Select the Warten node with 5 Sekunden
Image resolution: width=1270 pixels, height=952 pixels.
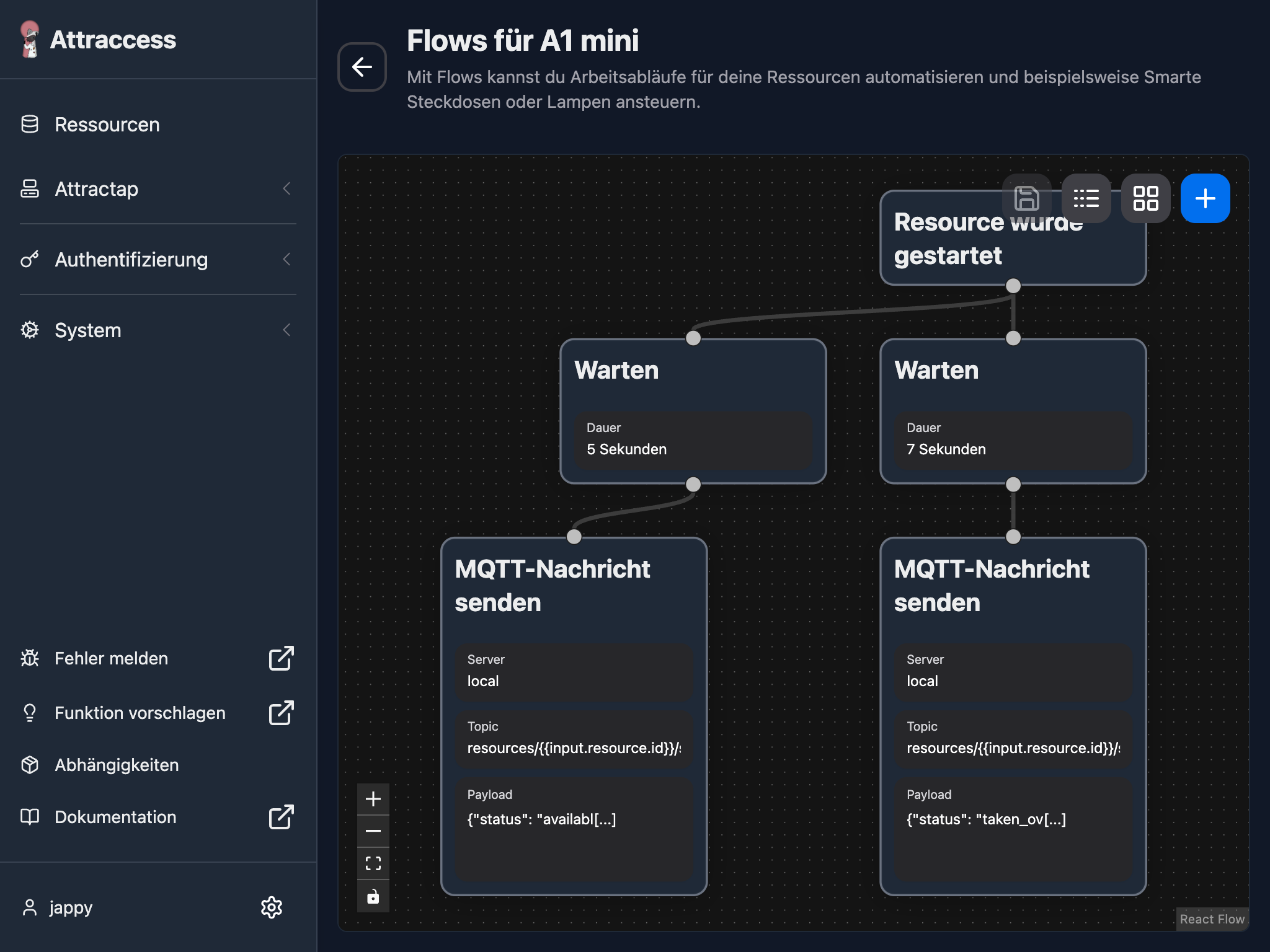pos(693,411)
